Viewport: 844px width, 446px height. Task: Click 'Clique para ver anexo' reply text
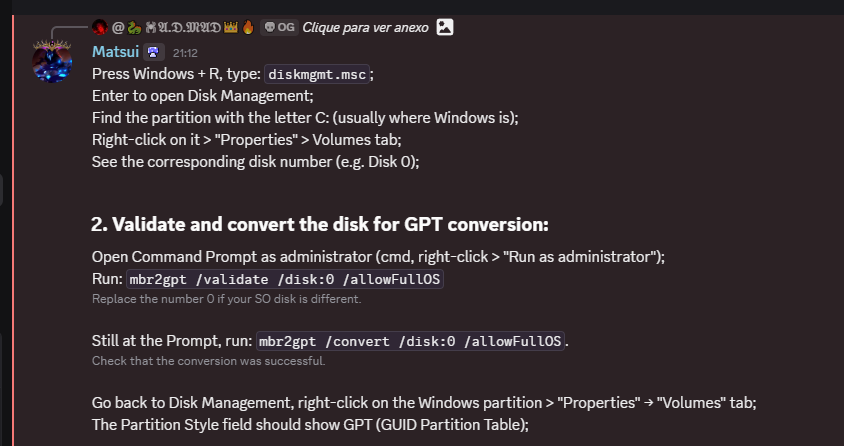click(x=365, y=27)
